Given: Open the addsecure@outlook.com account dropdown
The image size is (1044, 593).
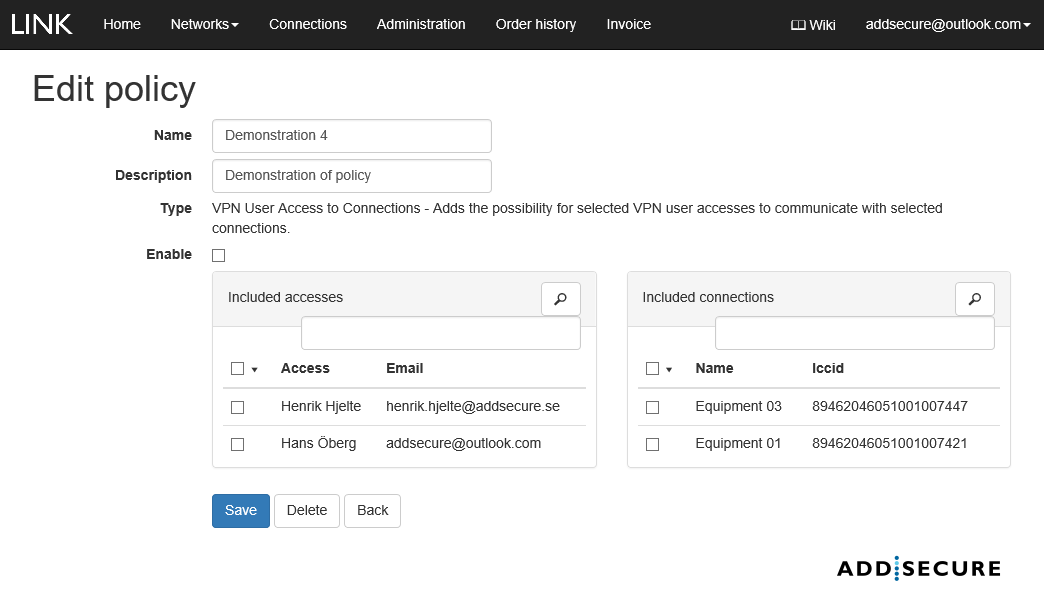Looking at the screenshot, I should pyautogui.click(x=947, y=24).
